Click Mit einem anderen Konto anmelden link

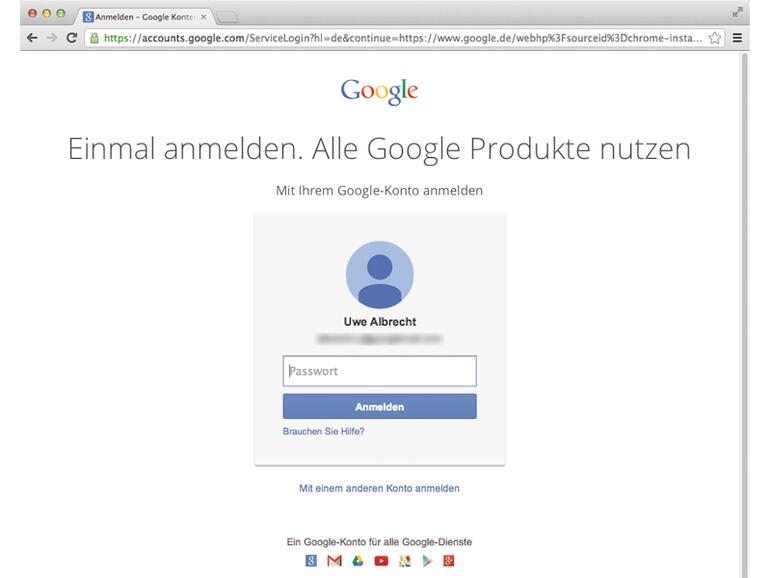[380, 488]
